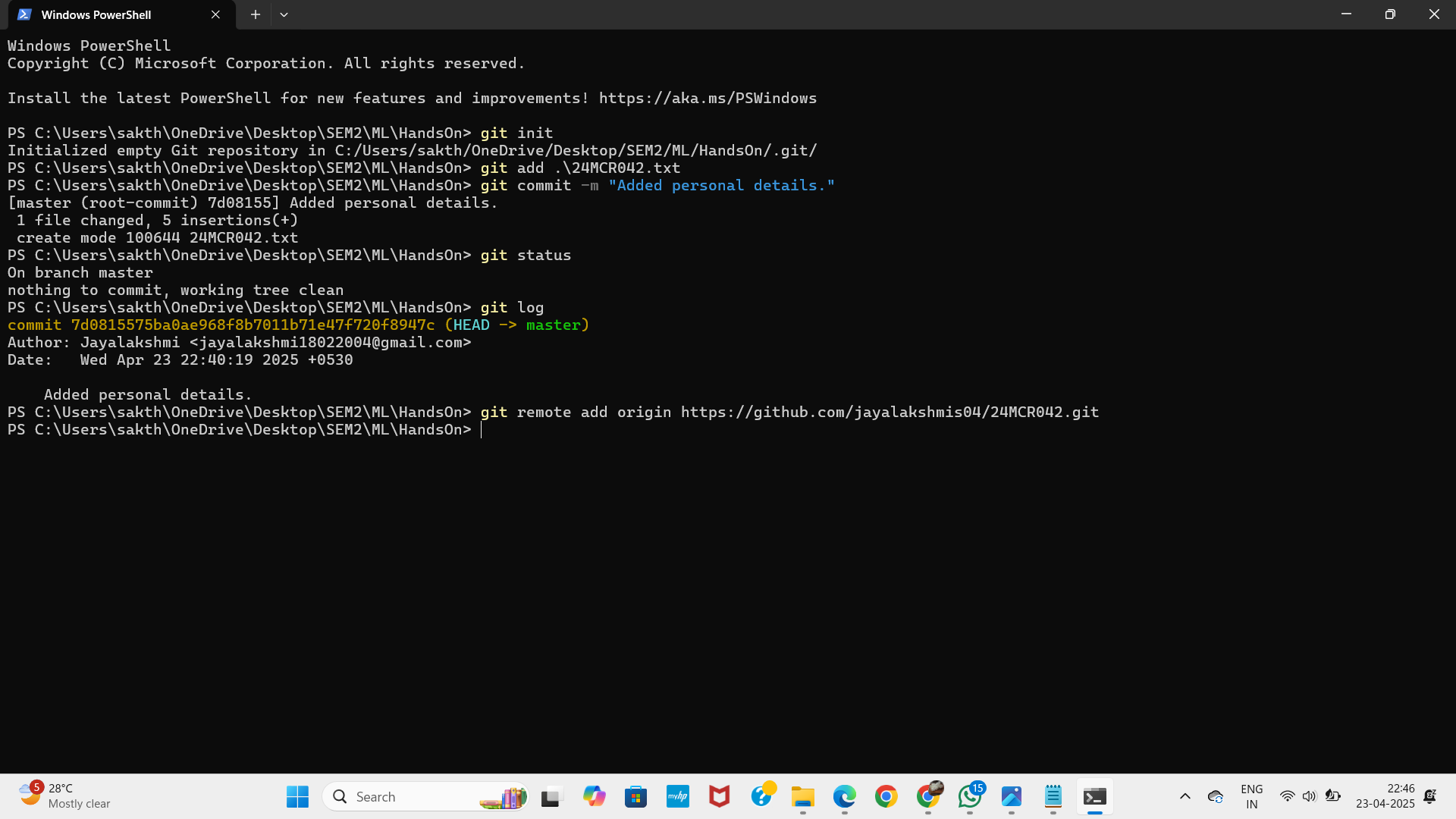Screen dimensions: 1456x819
Task: Open the volume speaker tray icon
Action: pos(1310,796)
